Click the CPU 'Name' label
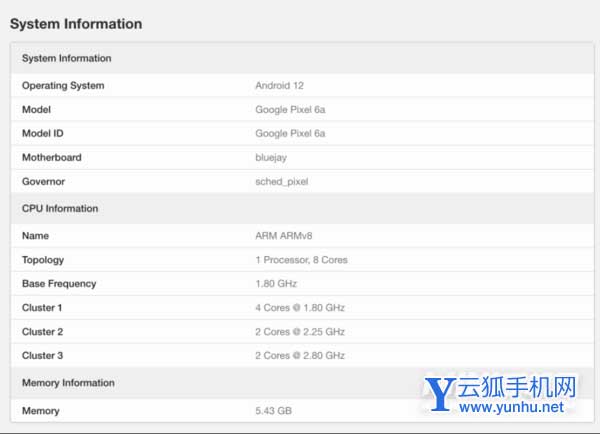600x434 pixels. pyautogui.click(x=35, y=236)
